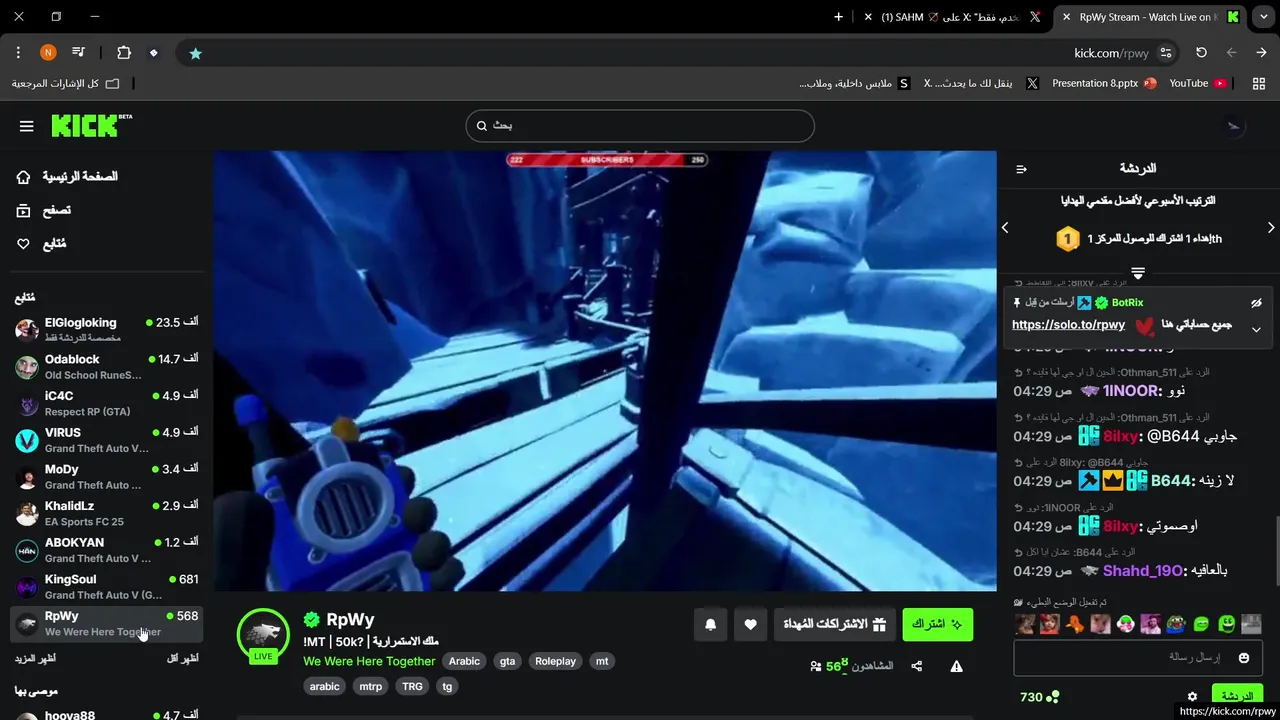Screen dimensions: 1280x720
Task: Open KingSoul channel in sidebar
Action: [106, 587]
